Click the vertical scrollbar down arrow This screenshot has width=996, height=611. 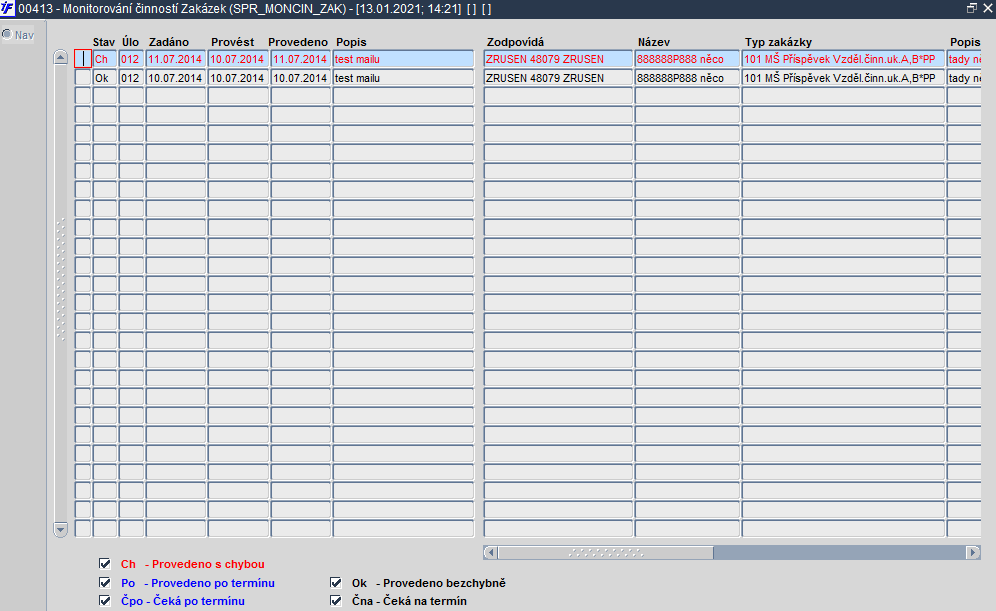(60, 529)
